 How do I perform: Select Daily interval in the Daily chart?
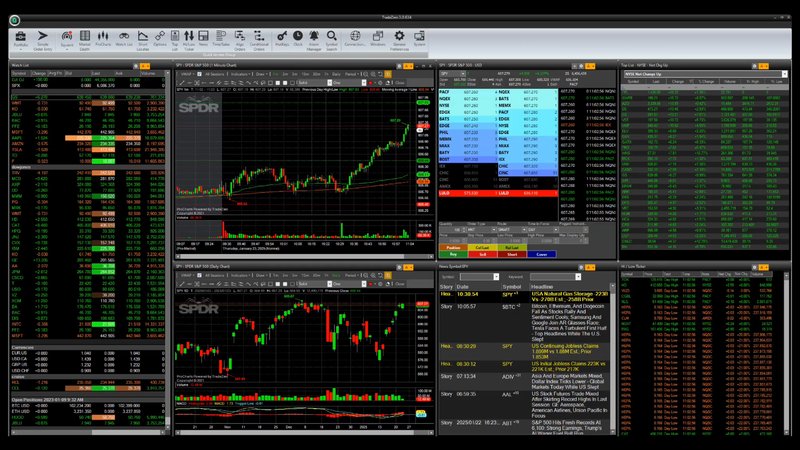click(336, 276)
